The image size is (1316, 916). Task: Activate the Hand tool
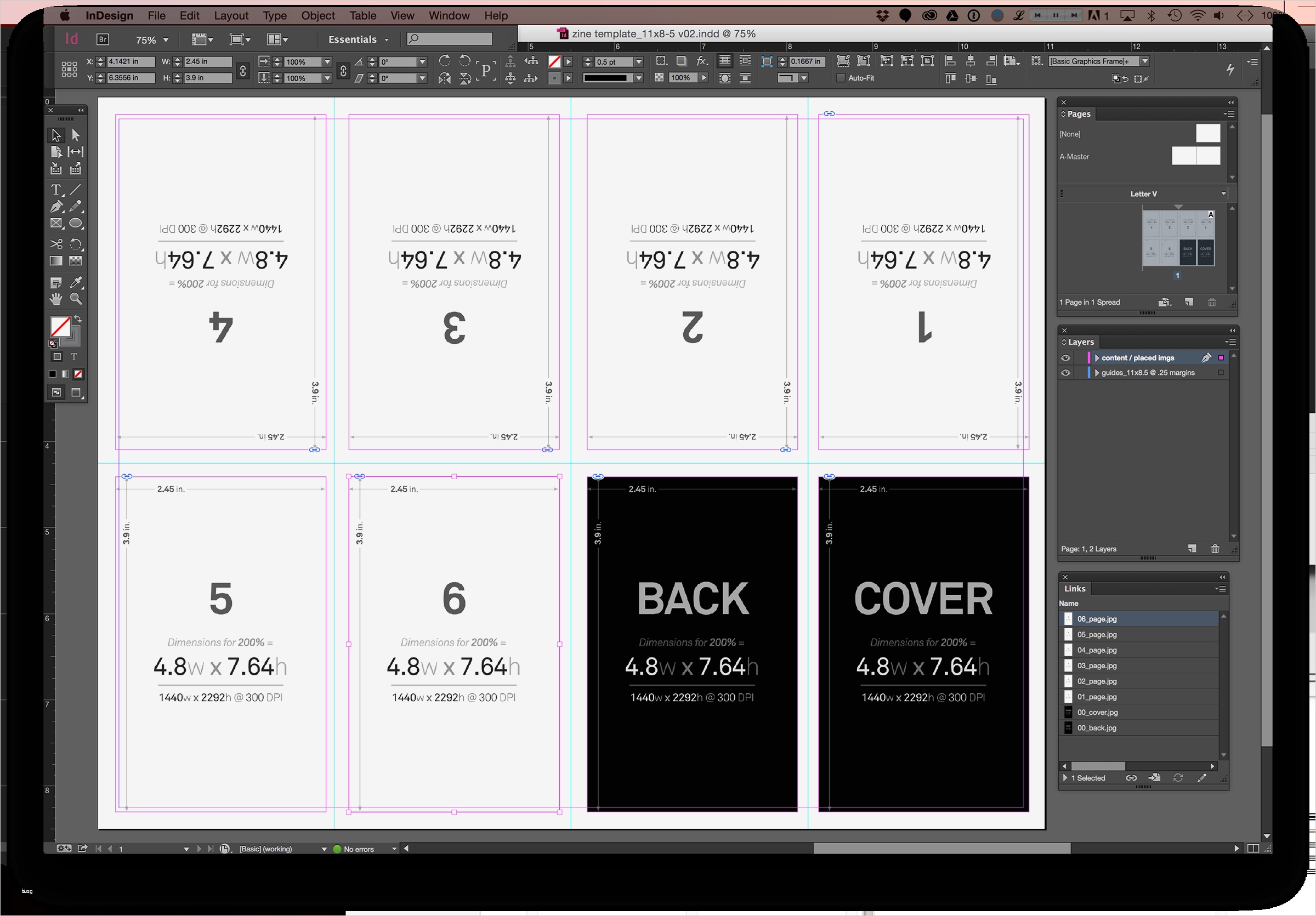coord(55,298)
